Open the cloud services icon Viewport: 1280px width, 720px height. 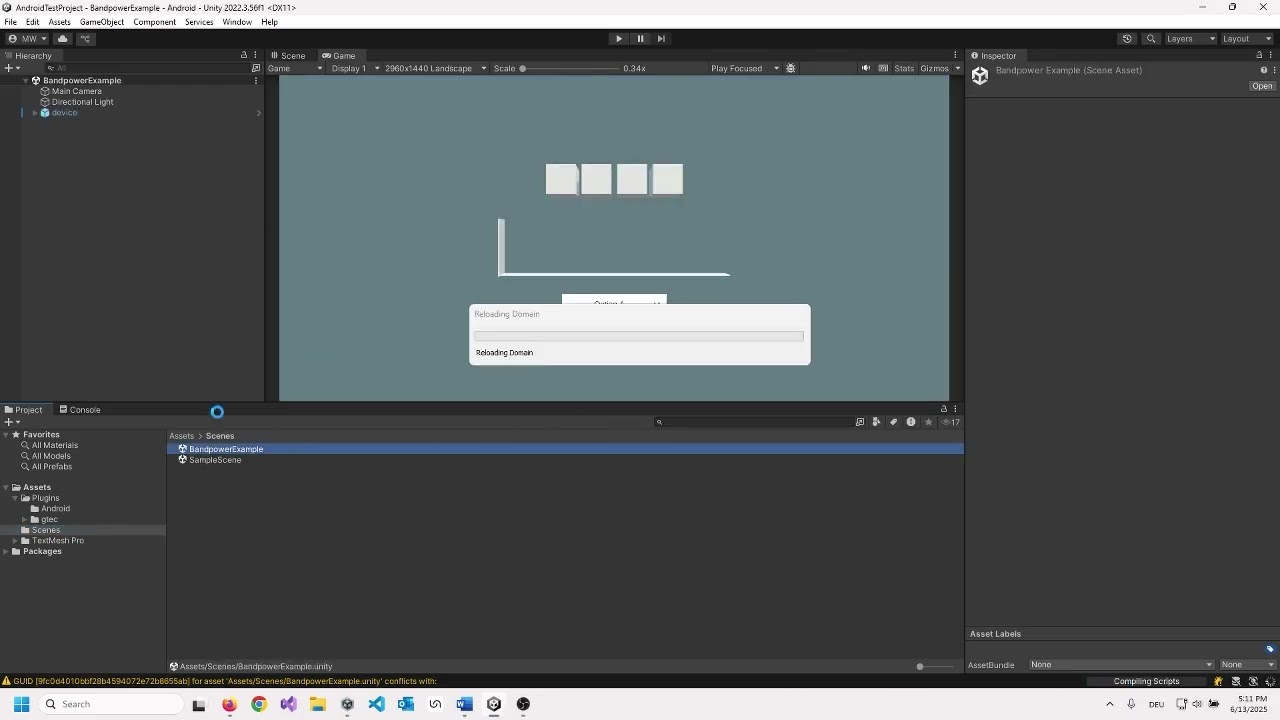pos(63,39)
